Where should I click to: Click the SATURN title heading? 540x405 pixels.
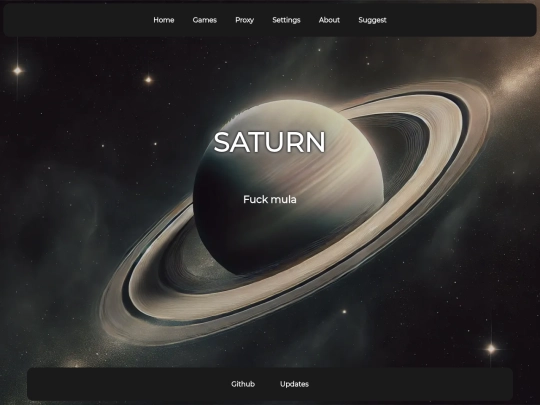click(270, 142)
